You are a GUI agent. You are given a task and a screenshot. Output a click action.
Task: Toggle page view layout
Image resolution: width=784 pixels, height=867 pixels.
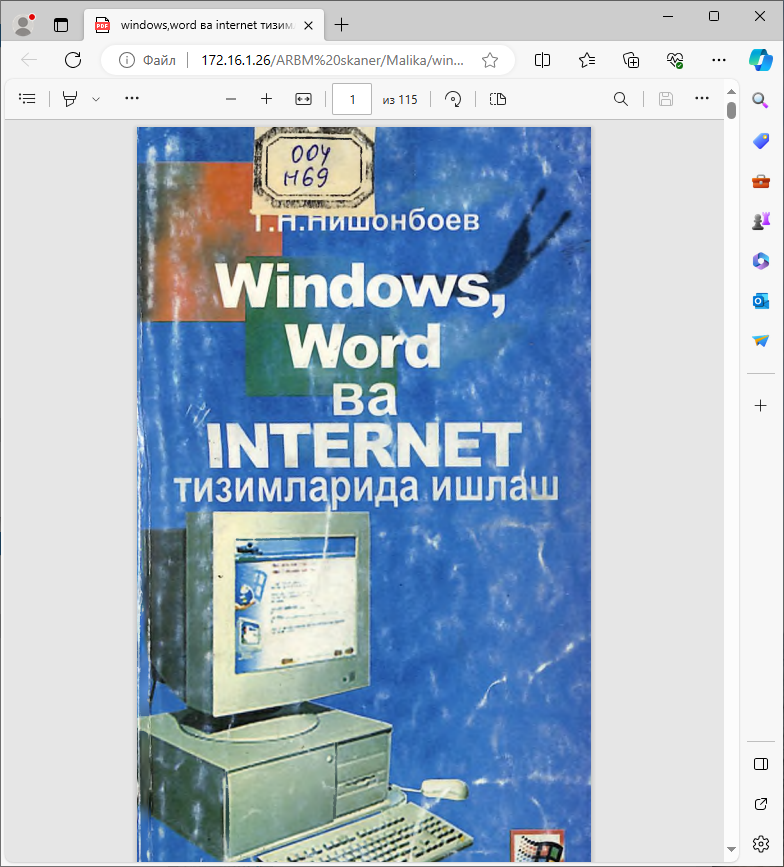point(498,99)
